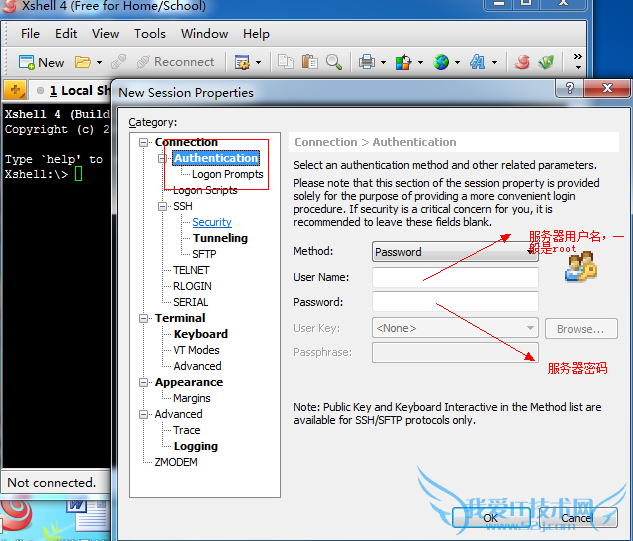
Task: Click the Find magnifier toolbar icon
Action: (x=334, y=62)
